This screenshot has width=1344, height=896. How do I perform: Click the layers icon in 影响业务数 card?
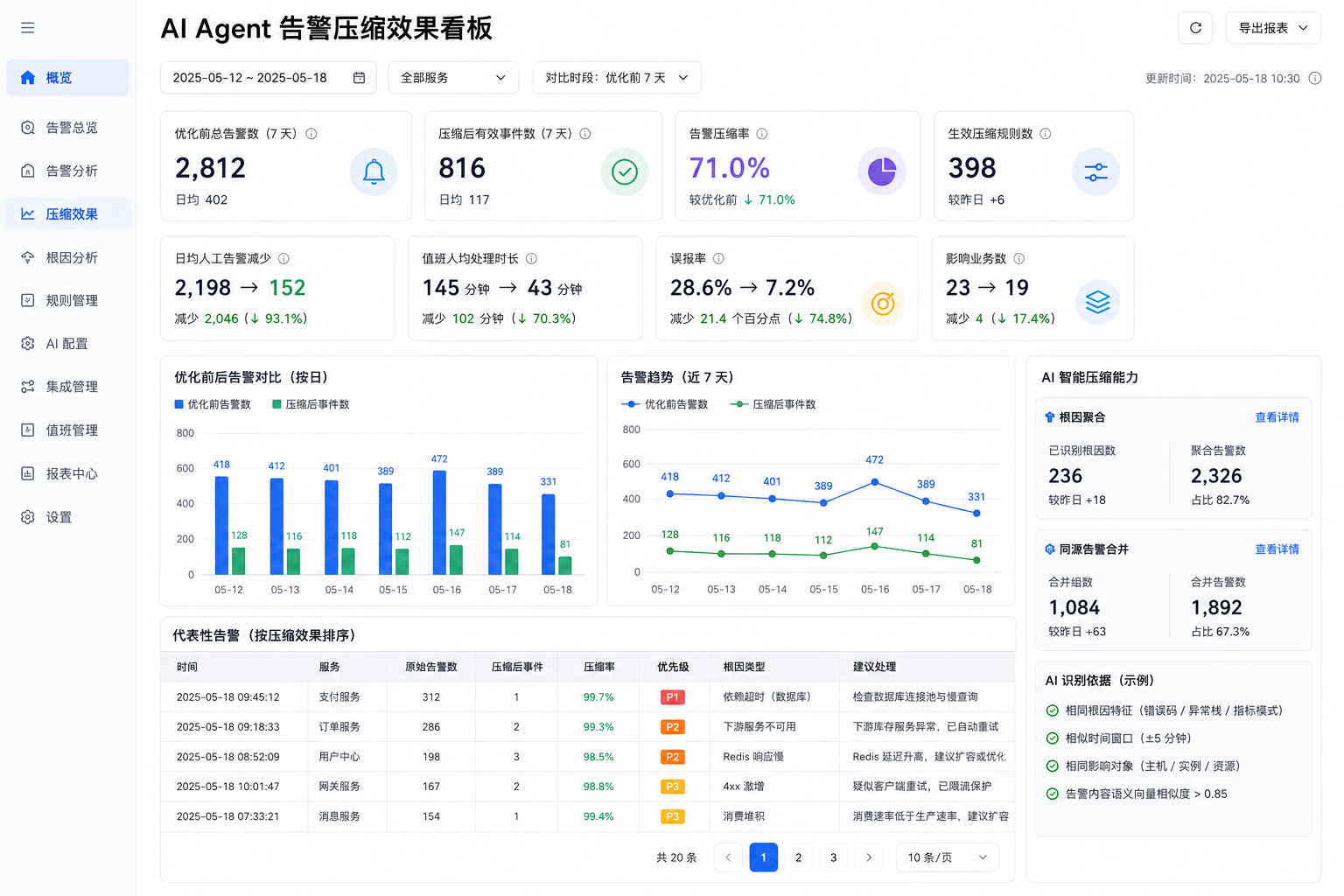point(1097,302)
